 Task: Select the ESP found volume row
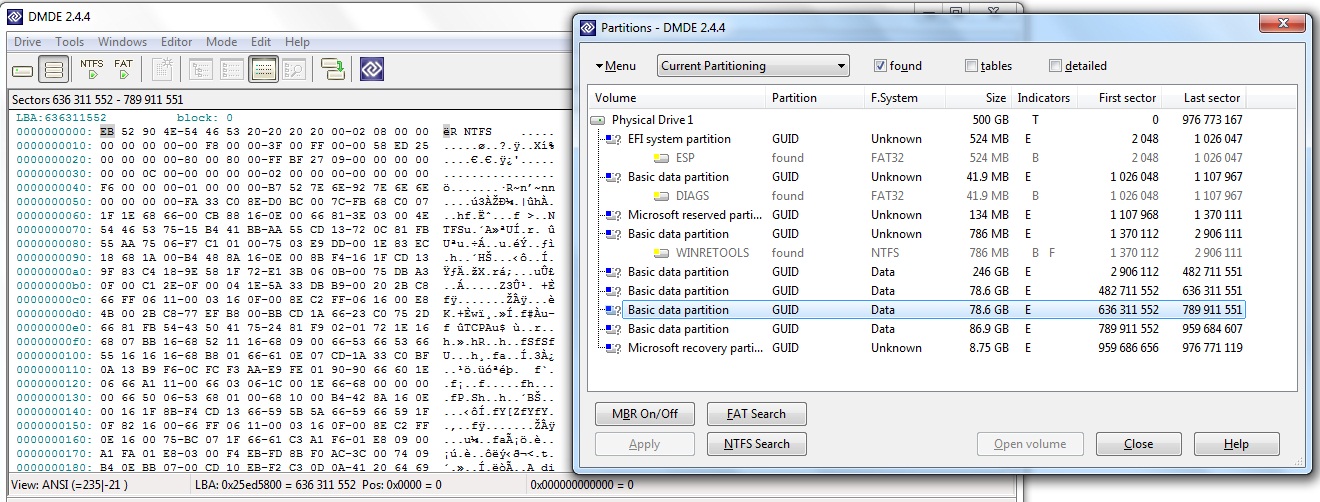tap(917, 158)
